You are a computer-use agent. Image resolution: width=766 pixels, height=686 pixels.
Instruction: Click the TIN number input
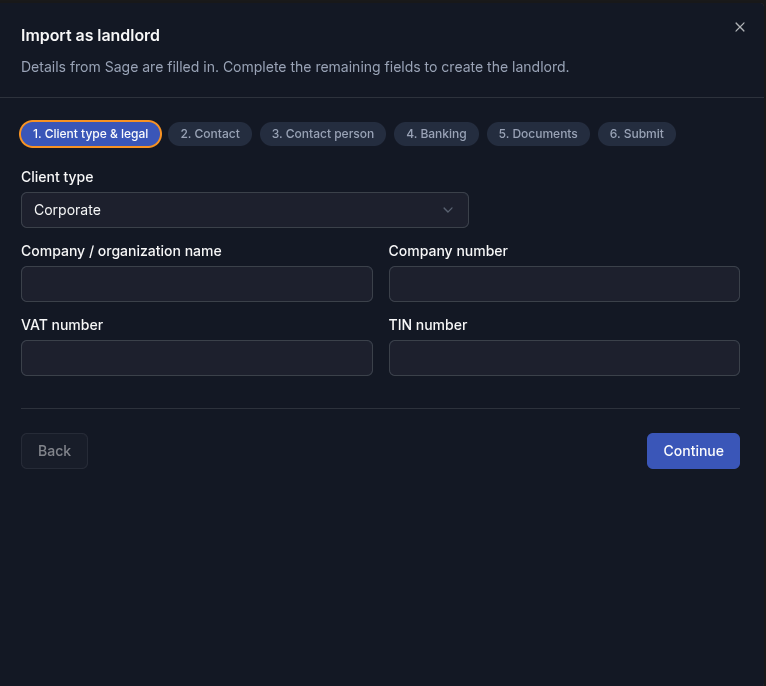(564, 358)
